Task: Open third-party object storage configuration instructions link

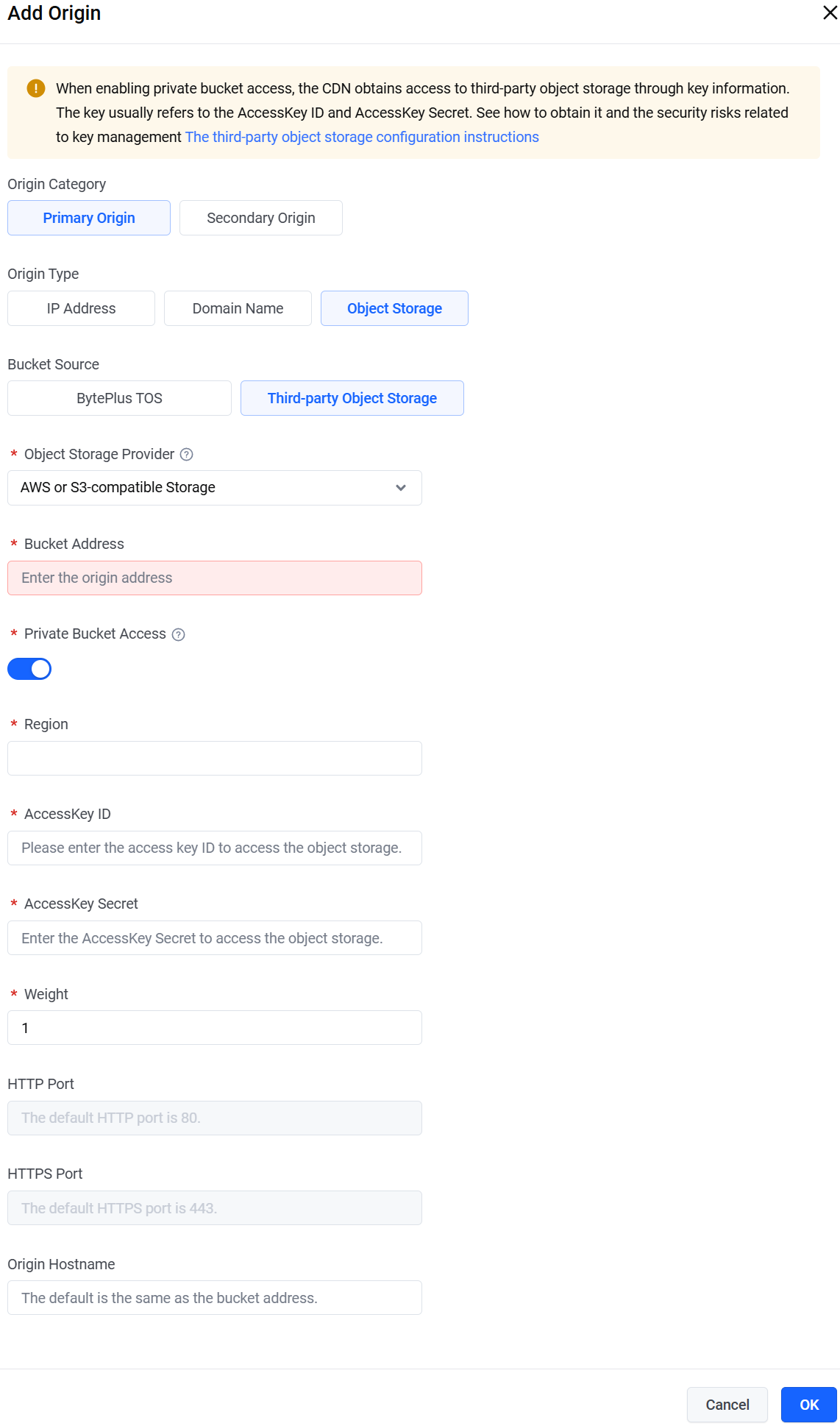Action: [x=362, y=137]
